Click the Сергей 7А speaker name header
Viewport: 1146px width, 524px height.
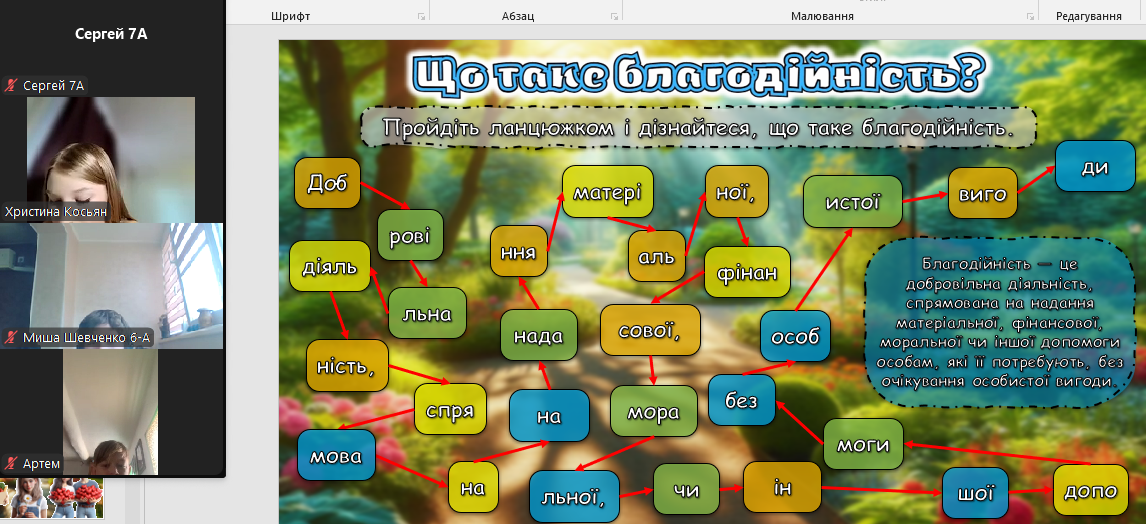[x=111, y=34]
